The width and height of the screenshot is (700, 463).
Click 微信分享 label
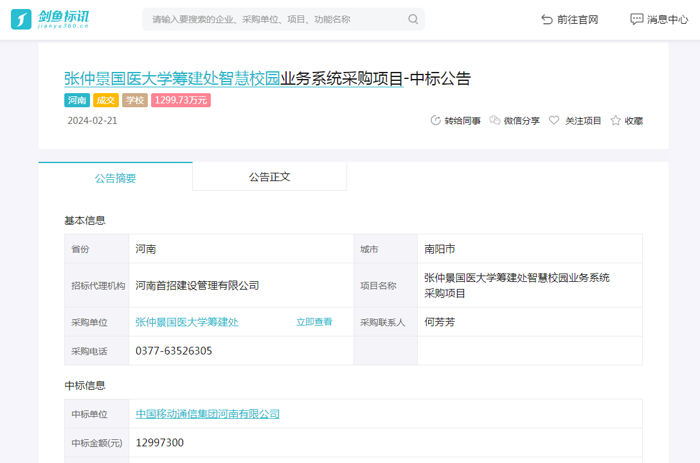[x=521, y=121]
